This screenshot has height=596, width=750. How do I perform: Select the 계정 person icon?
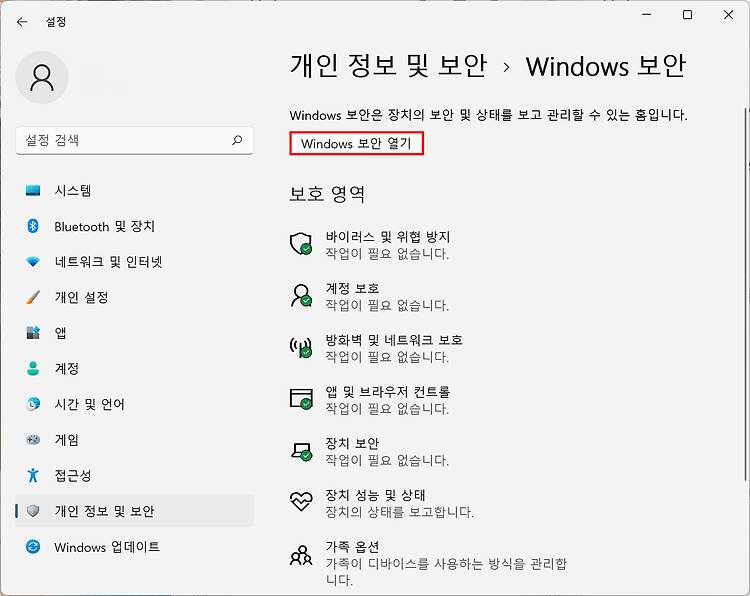(x=33, y=368)
